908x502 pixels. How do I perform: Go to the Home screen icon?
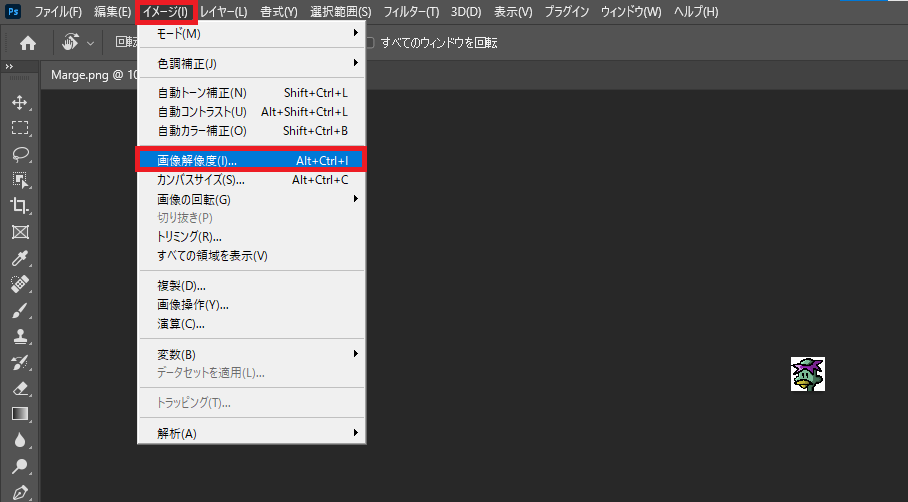point(28,43)
